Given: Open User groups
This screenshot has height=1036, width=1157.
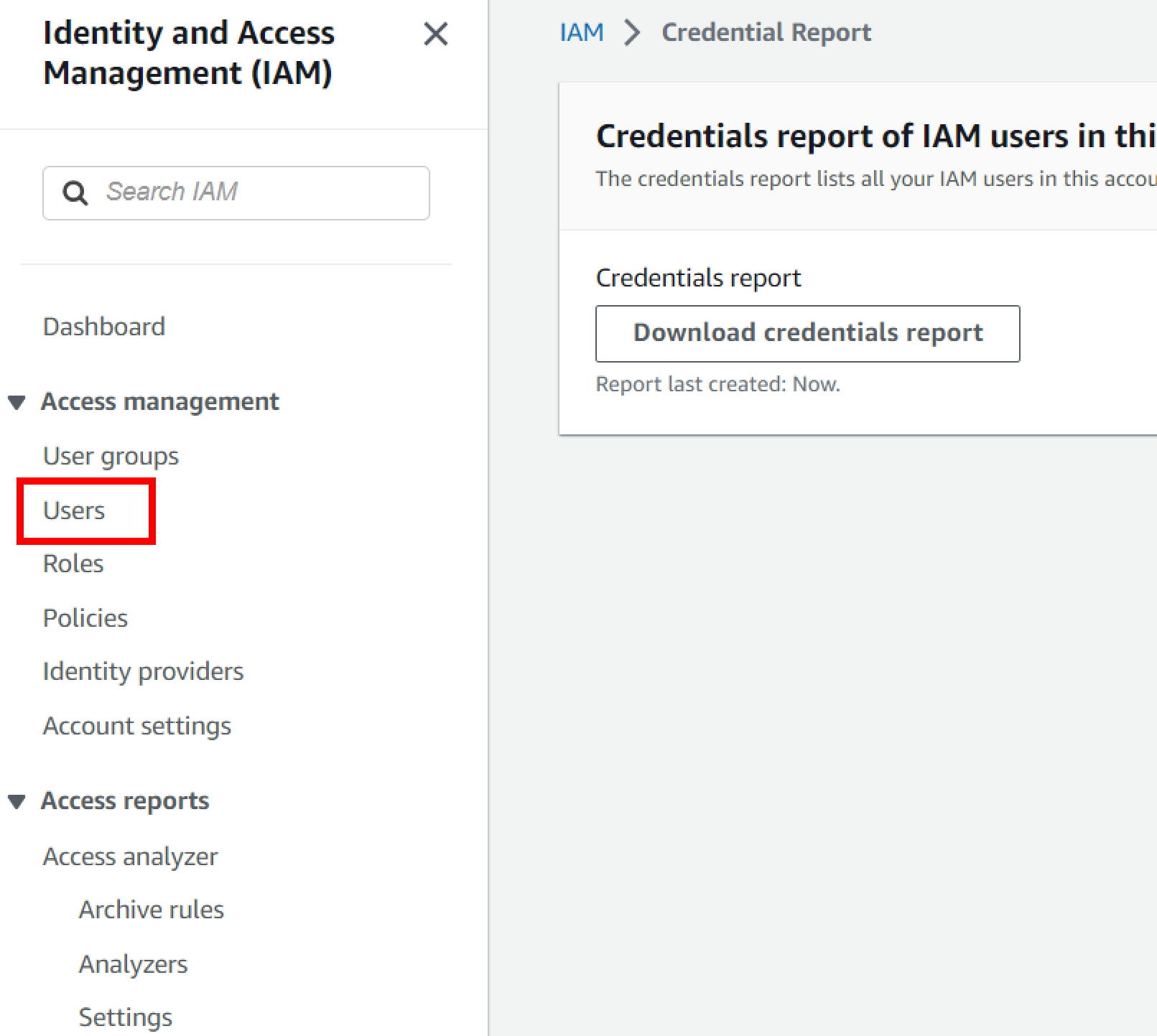Looking at the screenshot, I should 111,456.
